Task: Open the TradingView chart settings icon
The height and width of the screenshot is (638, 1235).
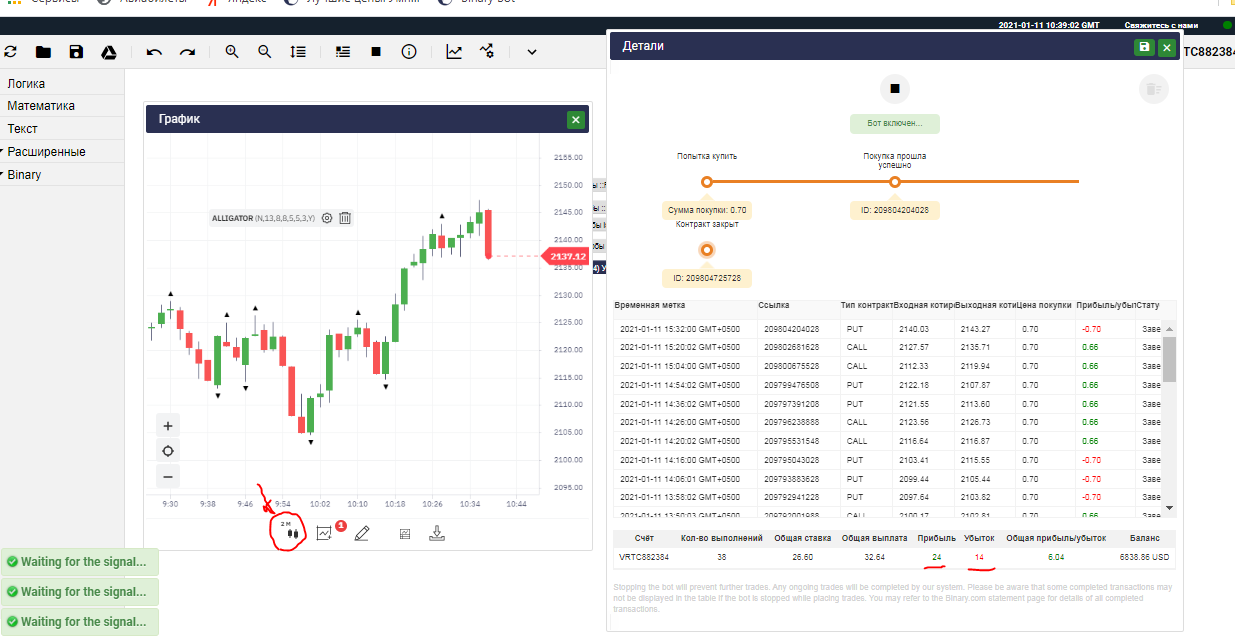Action: (x=487, y=52)
